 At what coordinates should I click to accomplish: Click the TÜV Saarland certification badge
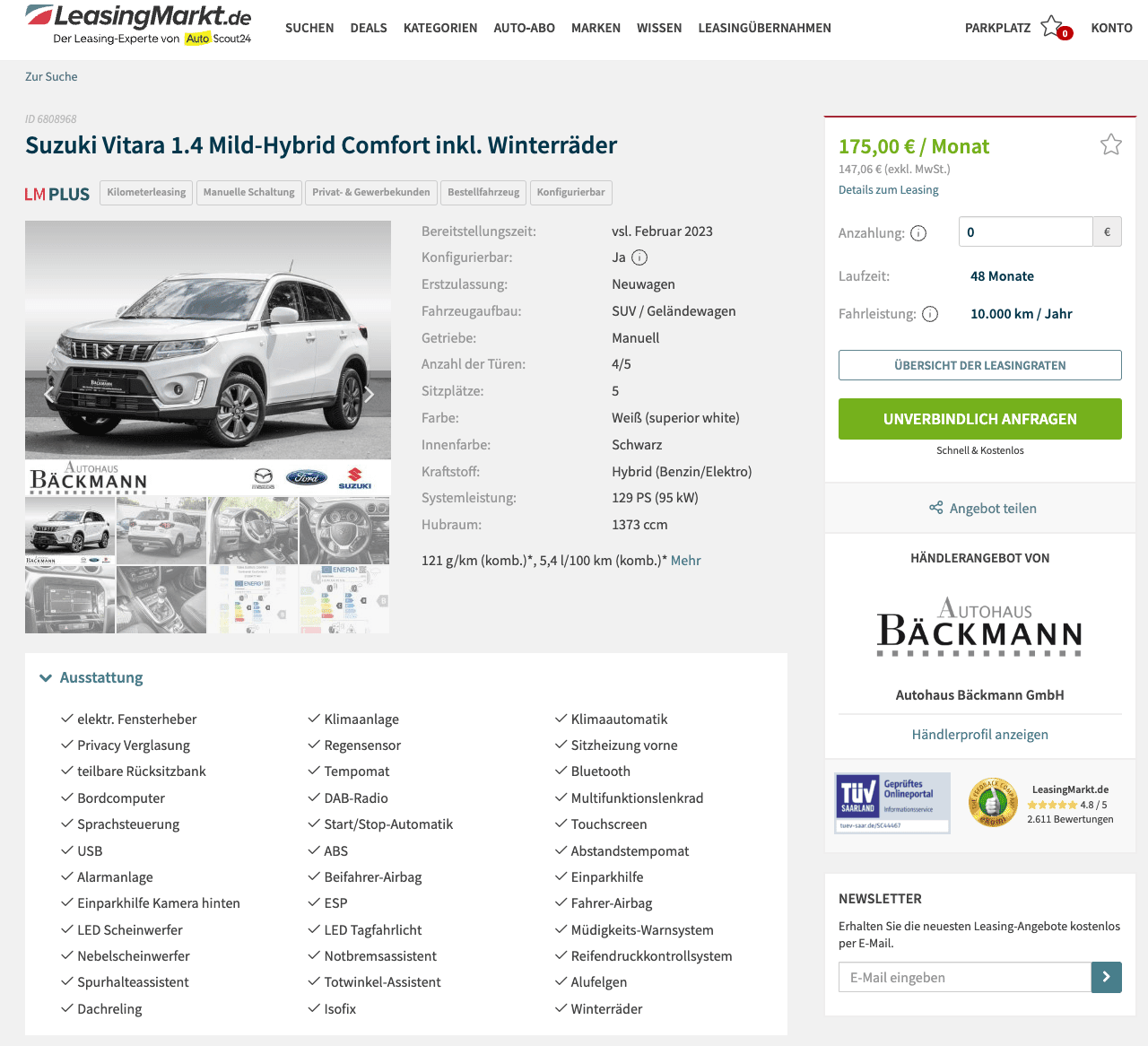click(x=892, y=803)
